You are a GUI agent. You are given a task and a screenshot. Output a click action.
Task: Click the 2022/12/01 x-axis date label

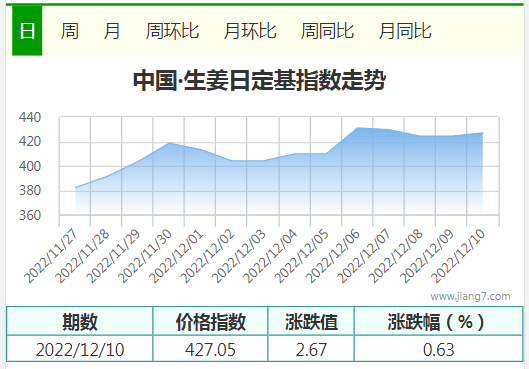[176, 256]
